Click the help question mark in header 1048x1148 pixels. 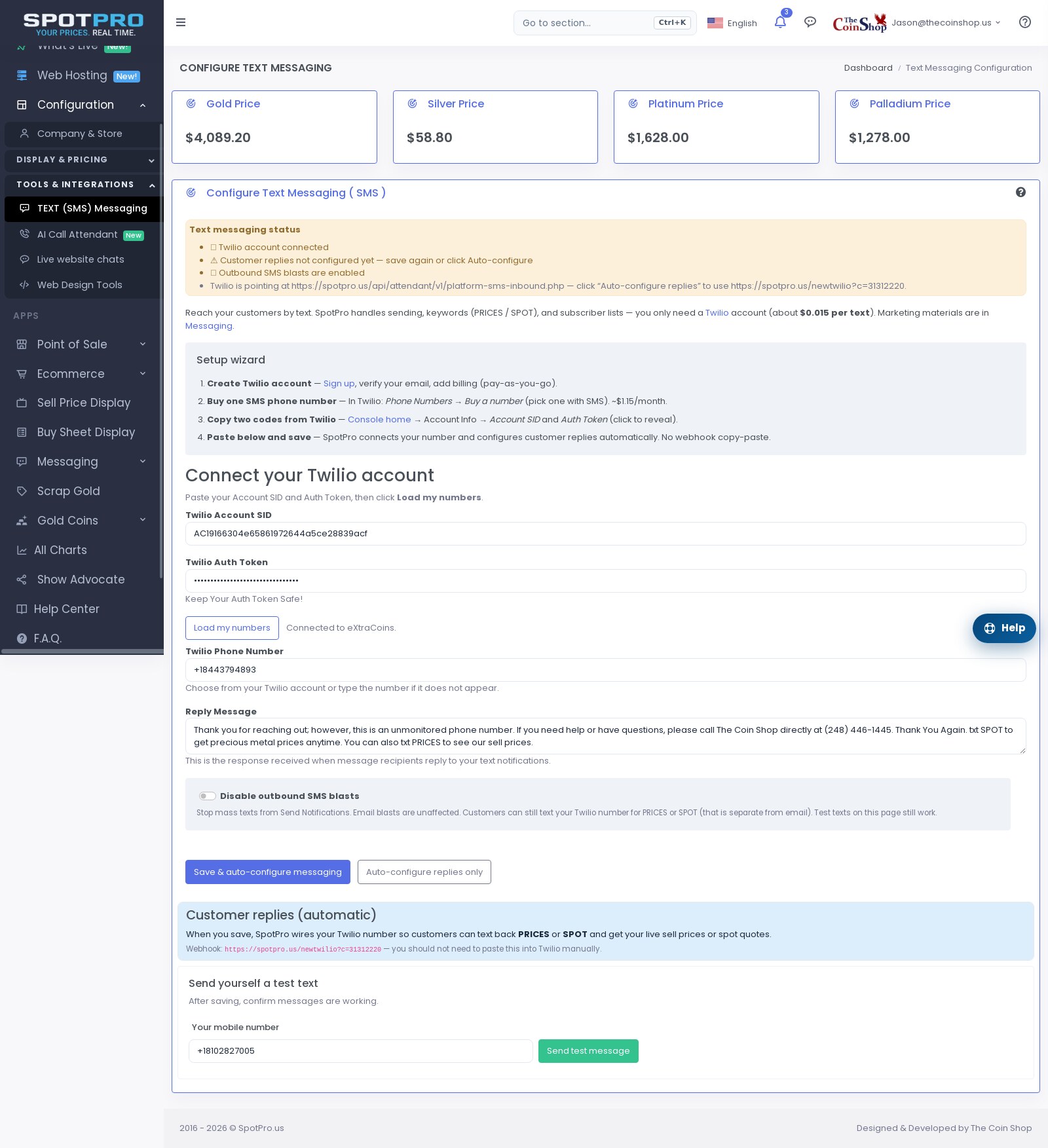click(x=1025, y=22)
